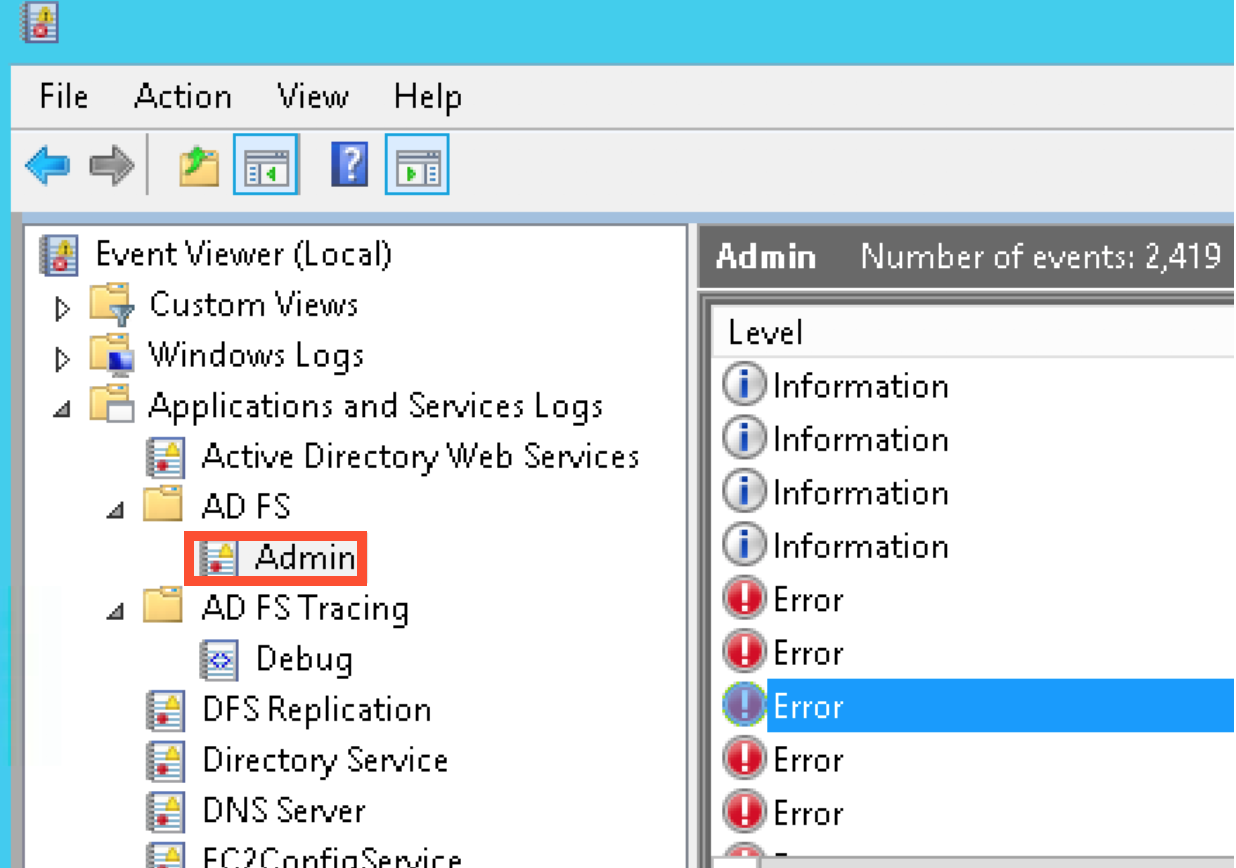Select the Custom Views folder icon

(111, 305)
